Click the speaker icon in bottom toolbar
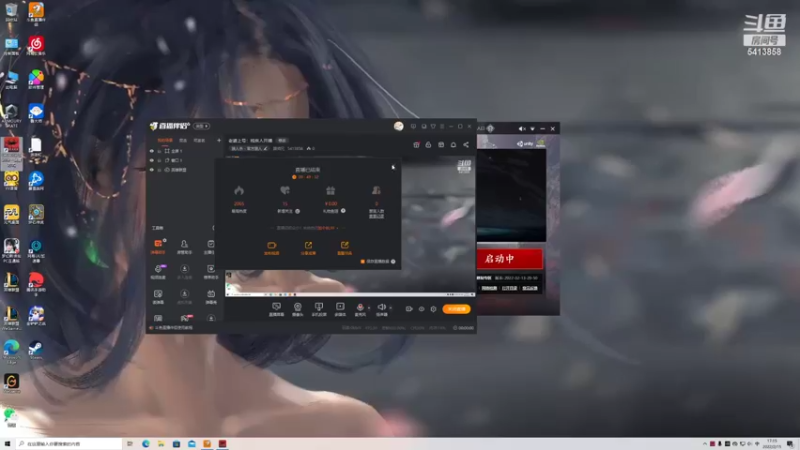Screen dimensions: 800x450 pyautogui.click(x=381, y=307)
